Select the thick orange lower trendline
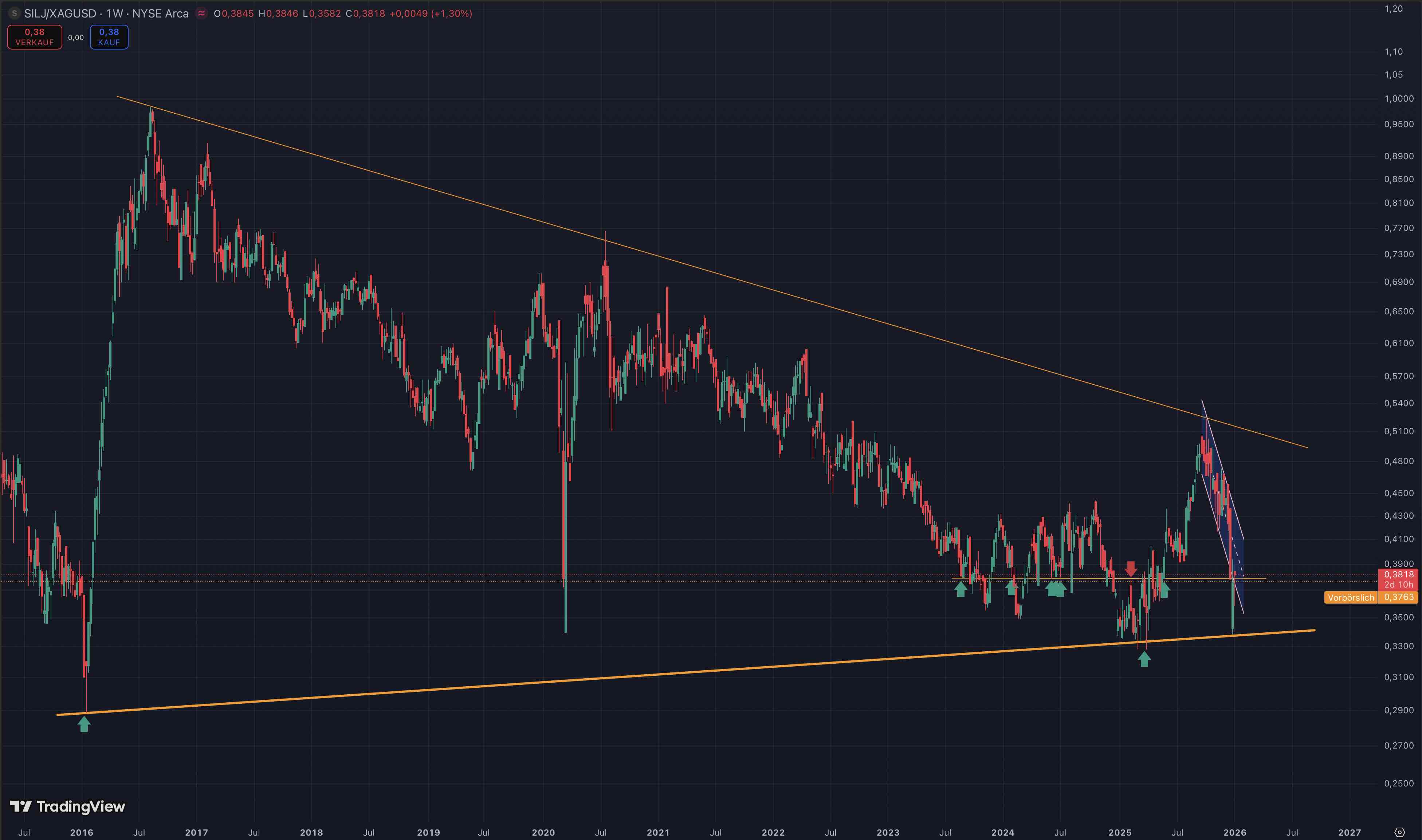1422x840 pixels. click(x=679, y=674)
